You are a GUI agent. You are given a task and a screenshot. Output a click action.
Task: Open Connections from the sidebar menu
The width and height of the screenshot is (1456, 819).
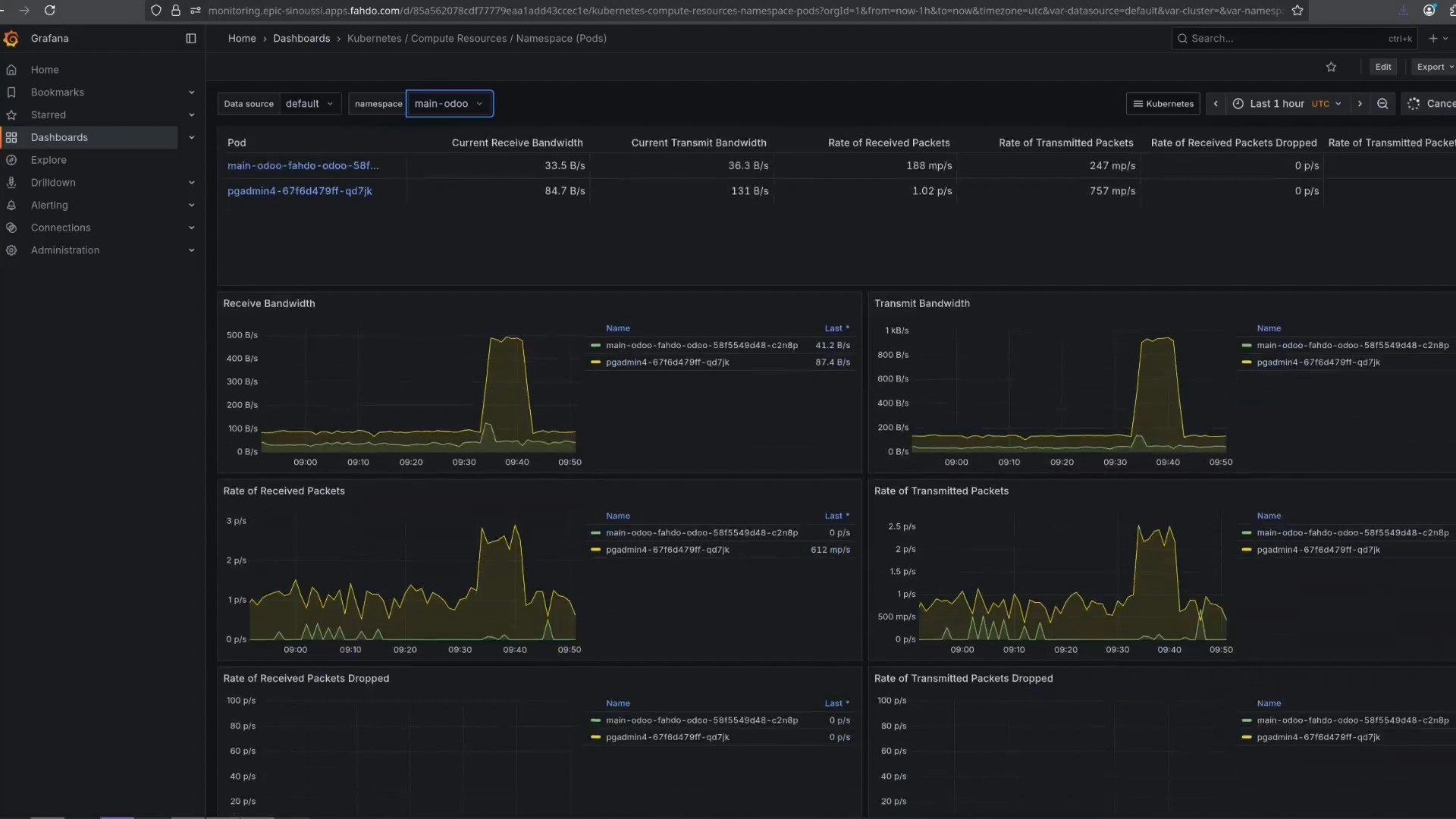[x=61, y=228]
